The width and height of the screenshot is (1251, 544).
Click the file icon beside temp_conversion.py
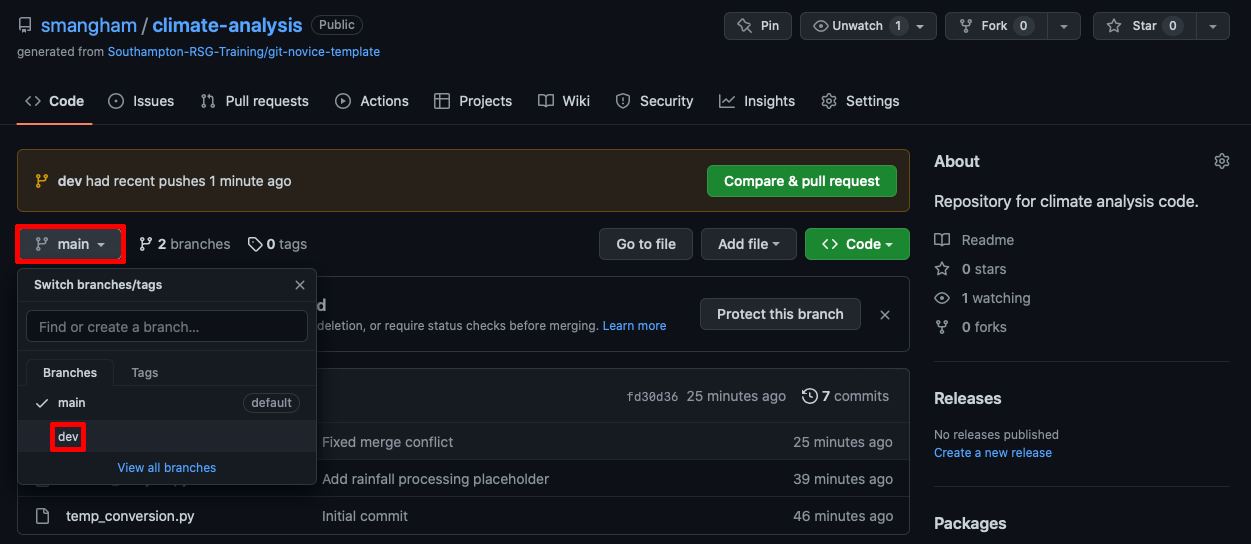coord(42,516)
